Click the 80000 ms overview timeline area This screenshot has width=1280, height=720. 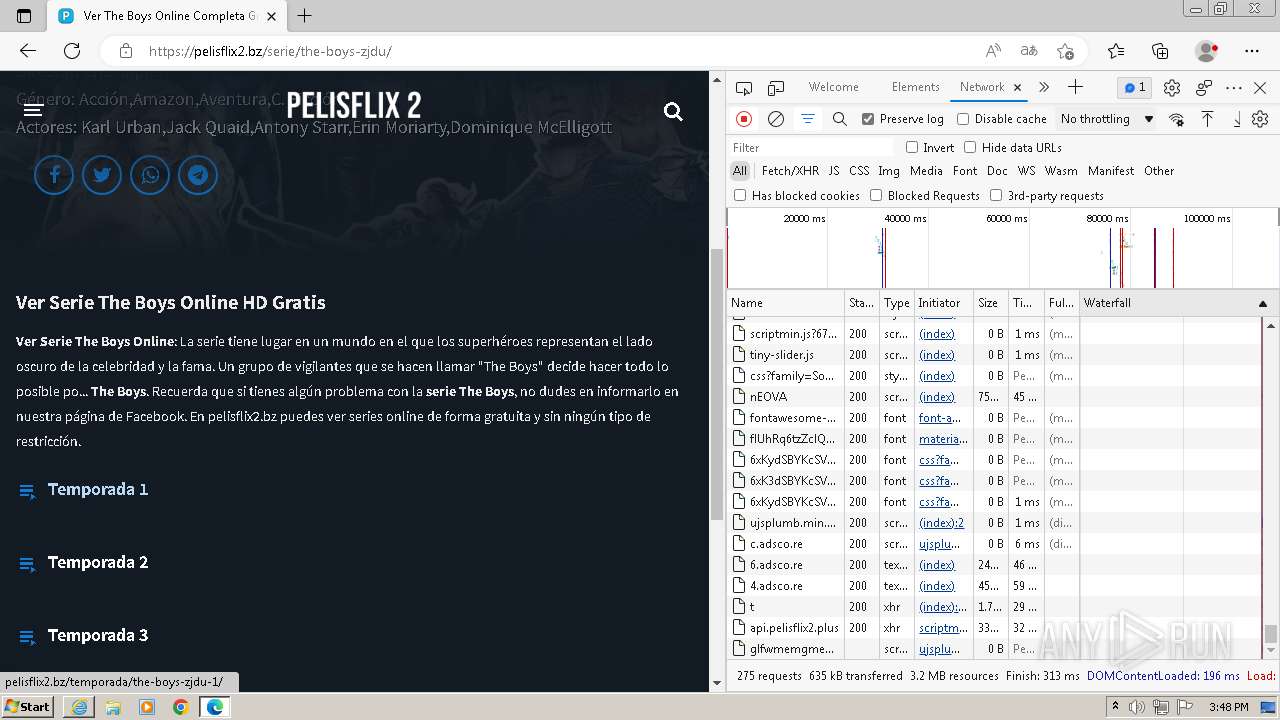click(x=1107, y=218)
